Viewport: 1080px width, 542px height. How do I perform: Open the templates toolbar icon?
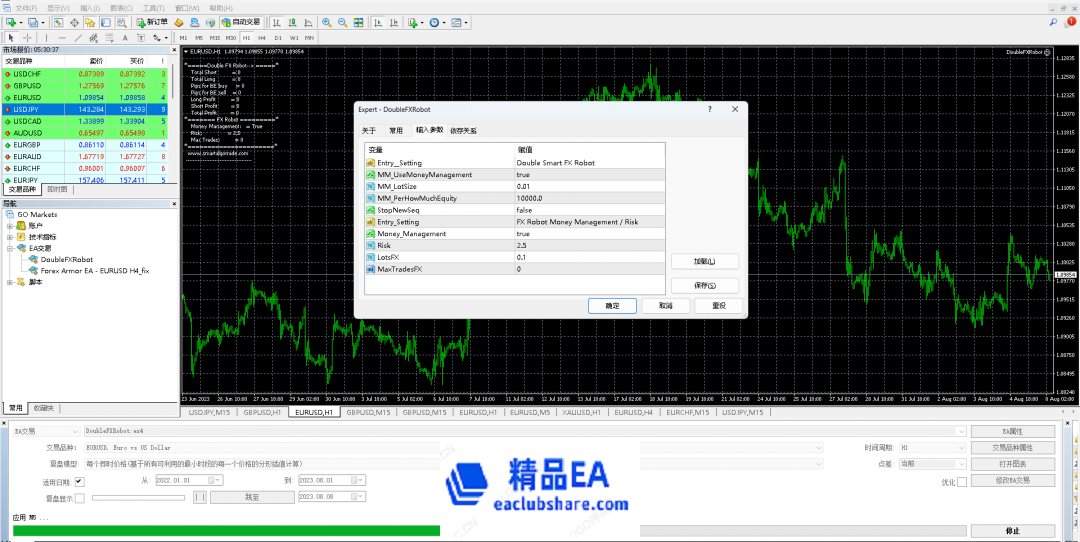456,23
